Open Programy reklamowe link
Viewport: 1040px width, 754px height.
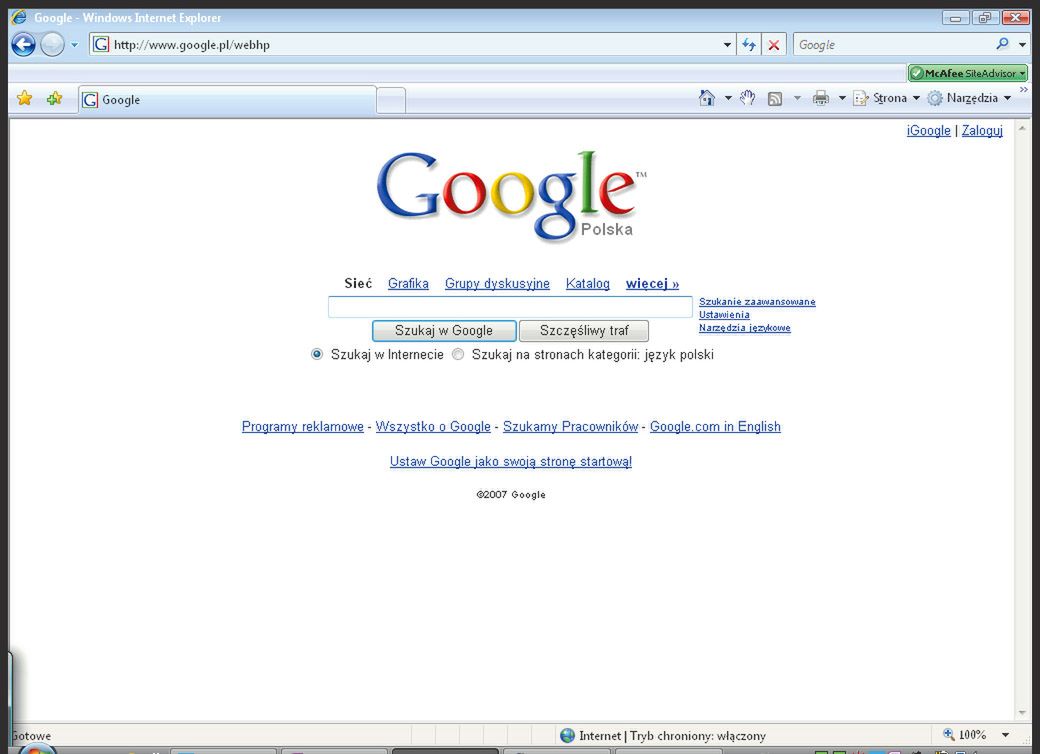coord(302,426)
